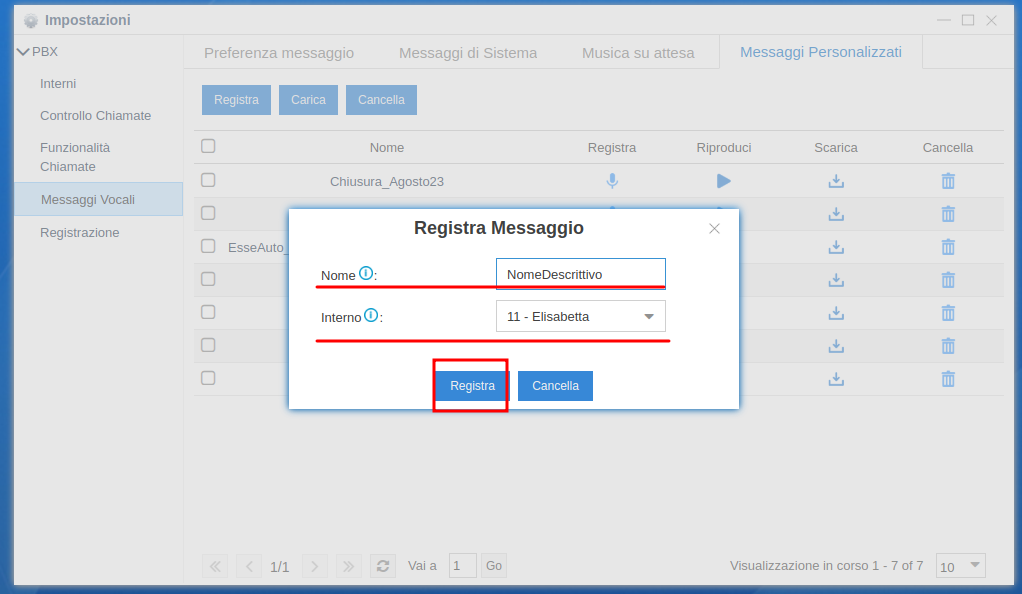Click the gear icon beside Impostazioni title

click(31, 21)
